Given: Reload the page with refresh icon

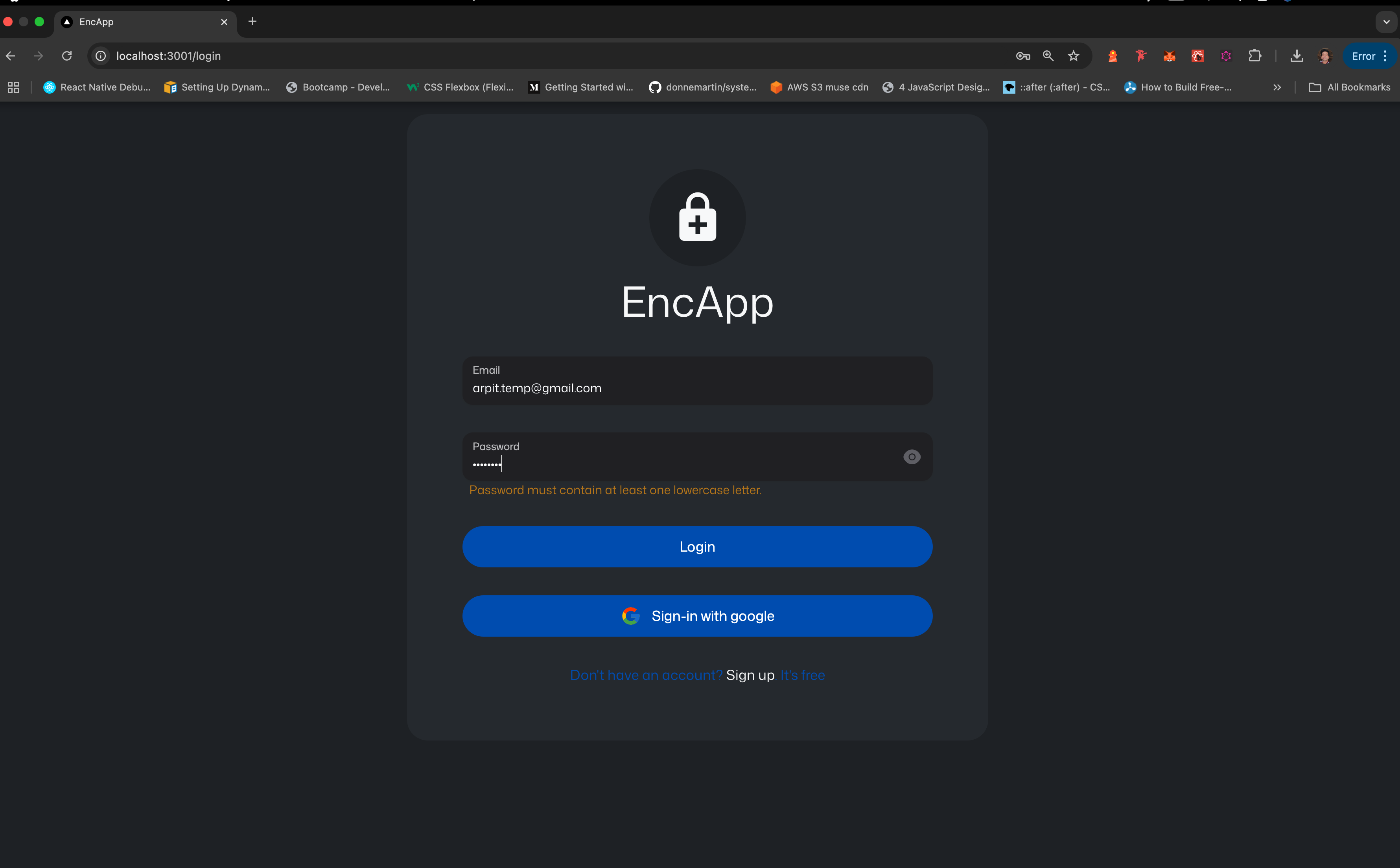Looking at the screenshot, I should tap(67, 56).
